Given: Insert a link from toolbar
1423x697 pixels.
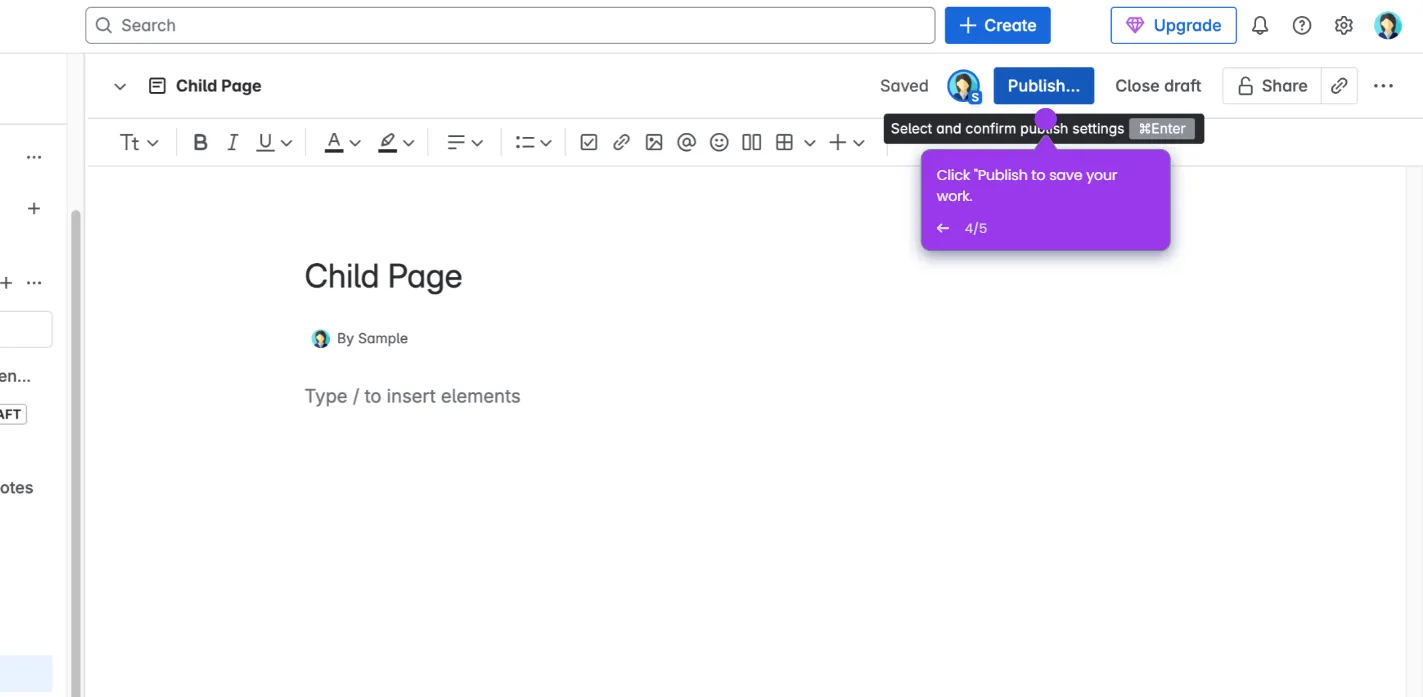Looking at the screenshot, I should (621, 143).
